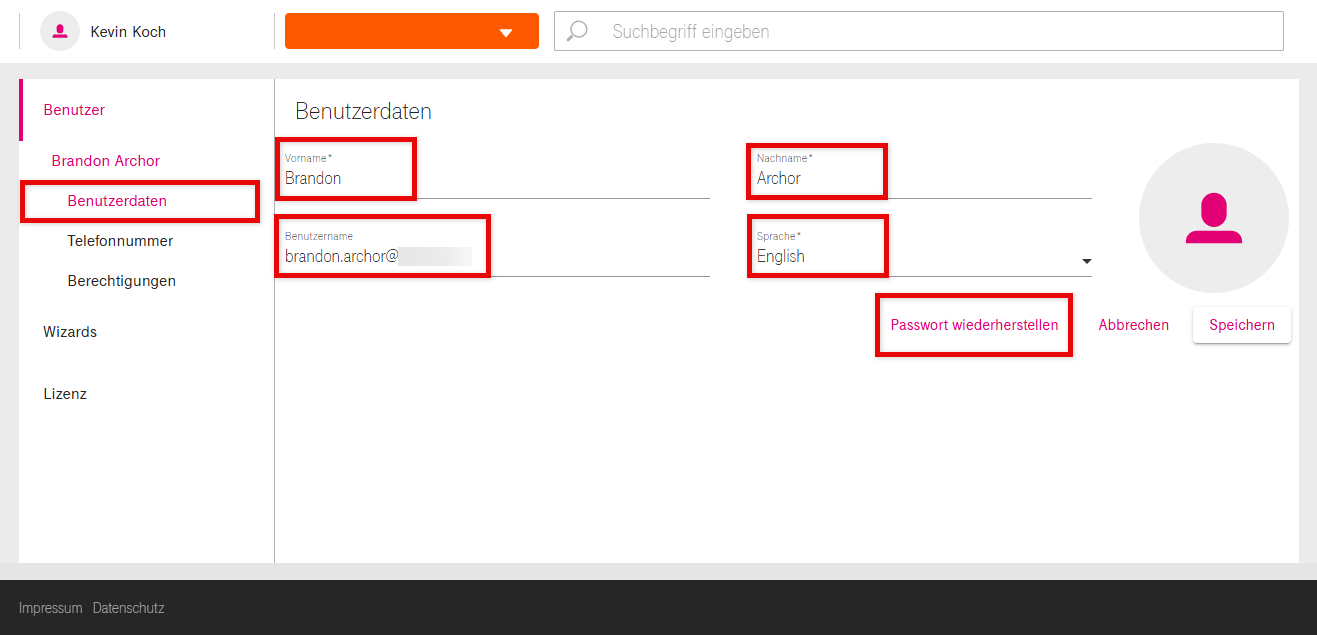Open the Benutzer section in the sidebar

74,110
